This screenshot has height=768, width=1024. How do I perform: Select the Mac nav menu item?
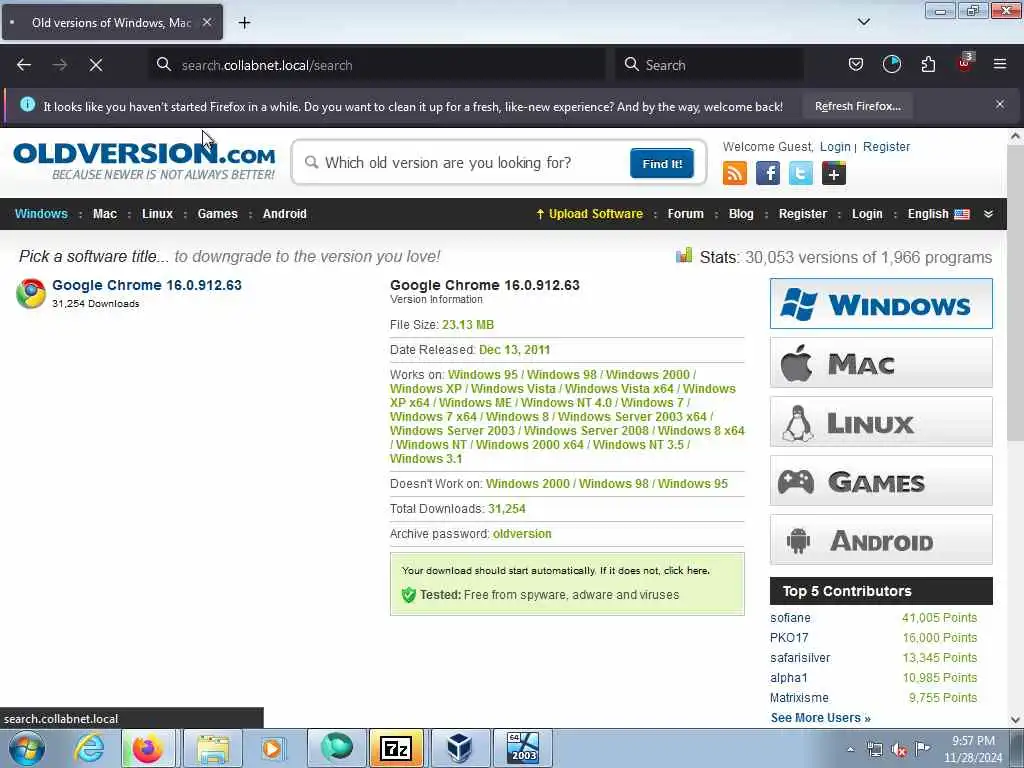point(104,214)
